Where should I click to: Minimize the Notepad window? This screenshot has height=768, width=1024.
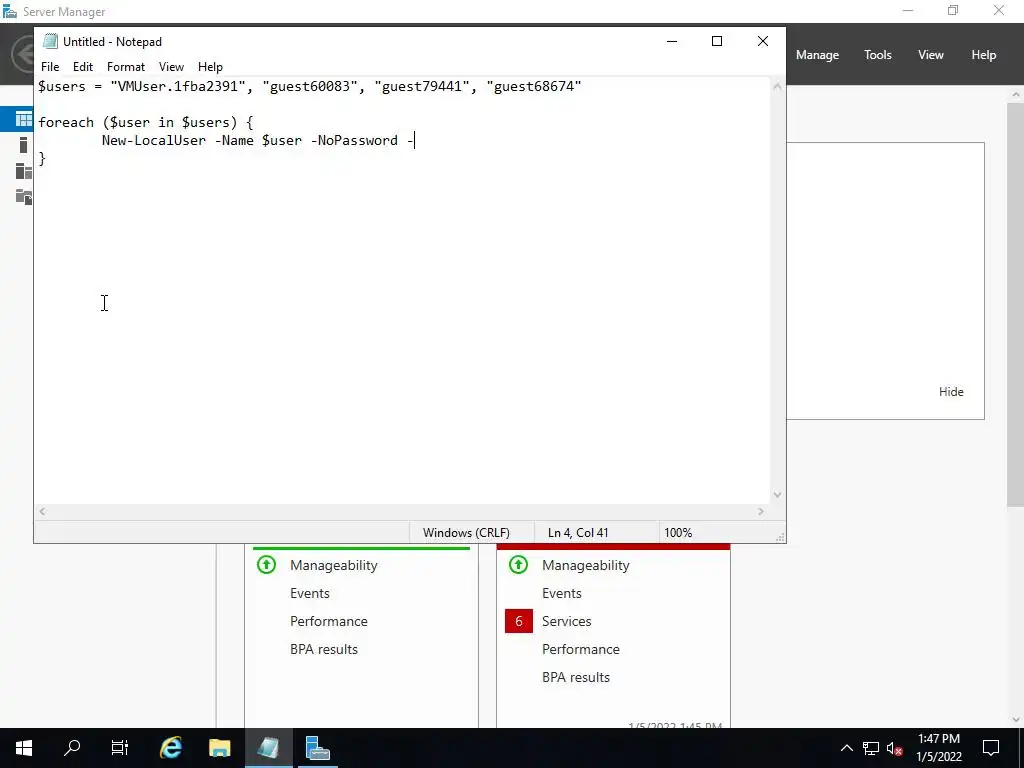coord(672,41)
